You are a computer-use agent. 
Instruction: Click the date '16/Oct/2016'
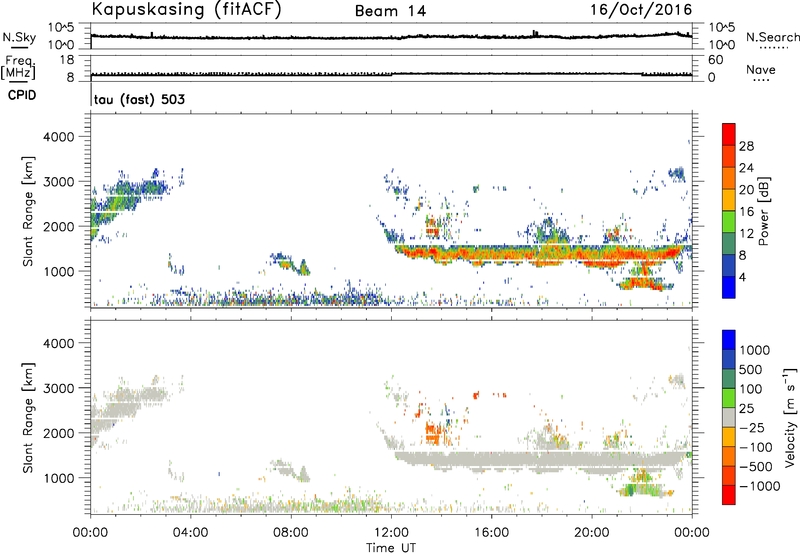[641, 10]
